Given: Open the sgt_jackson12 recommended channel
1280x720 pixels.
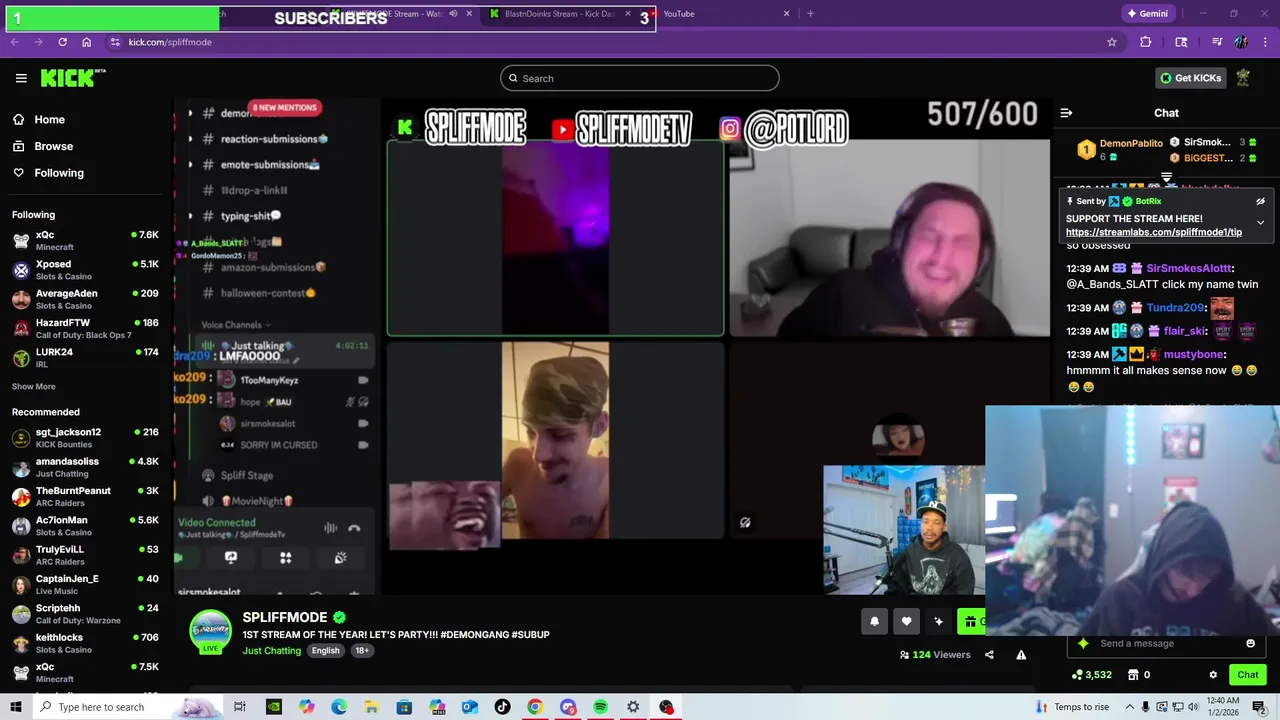Looking at the screenshot, I should 85,438.
